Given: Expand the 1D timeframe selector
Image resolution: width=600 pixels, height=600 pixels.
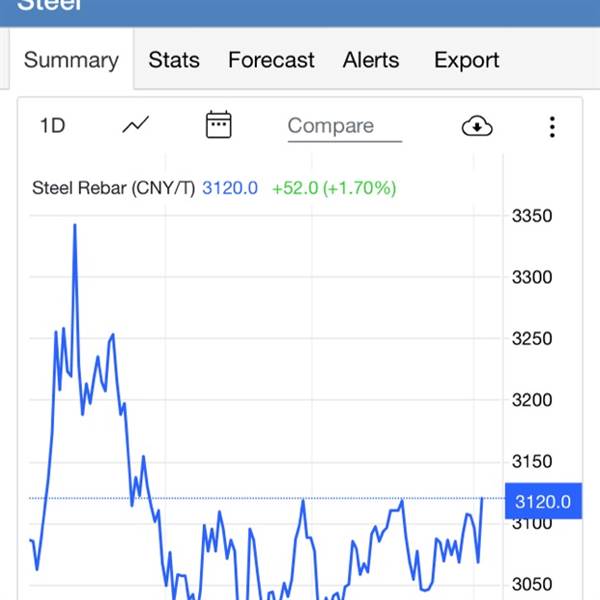Looking at the screenshot, I should [52, 126].
